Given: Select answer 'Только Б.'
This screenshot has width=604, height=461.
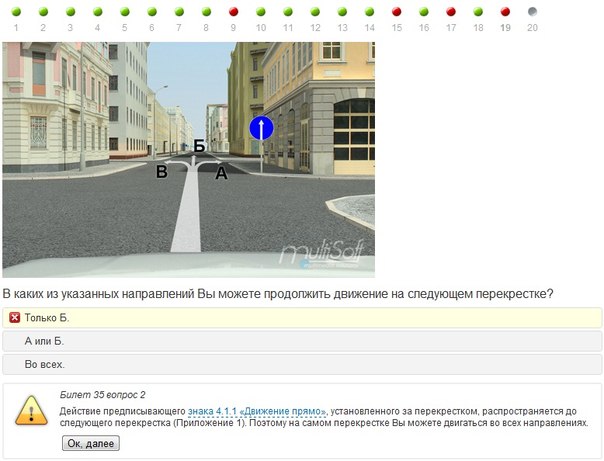Looking at the screenshot, I should [x=302, y=318].
